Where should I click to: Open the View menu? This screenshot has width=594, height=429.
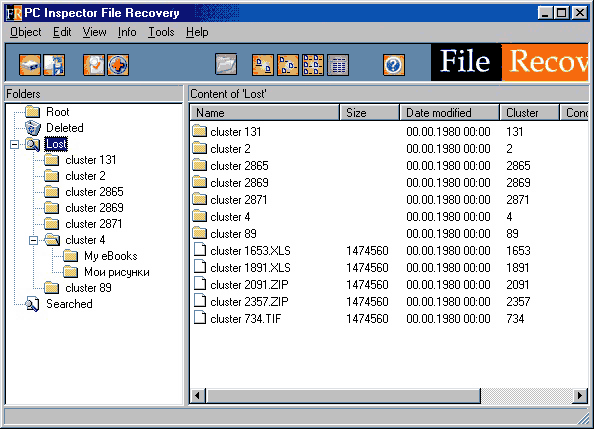94,32
